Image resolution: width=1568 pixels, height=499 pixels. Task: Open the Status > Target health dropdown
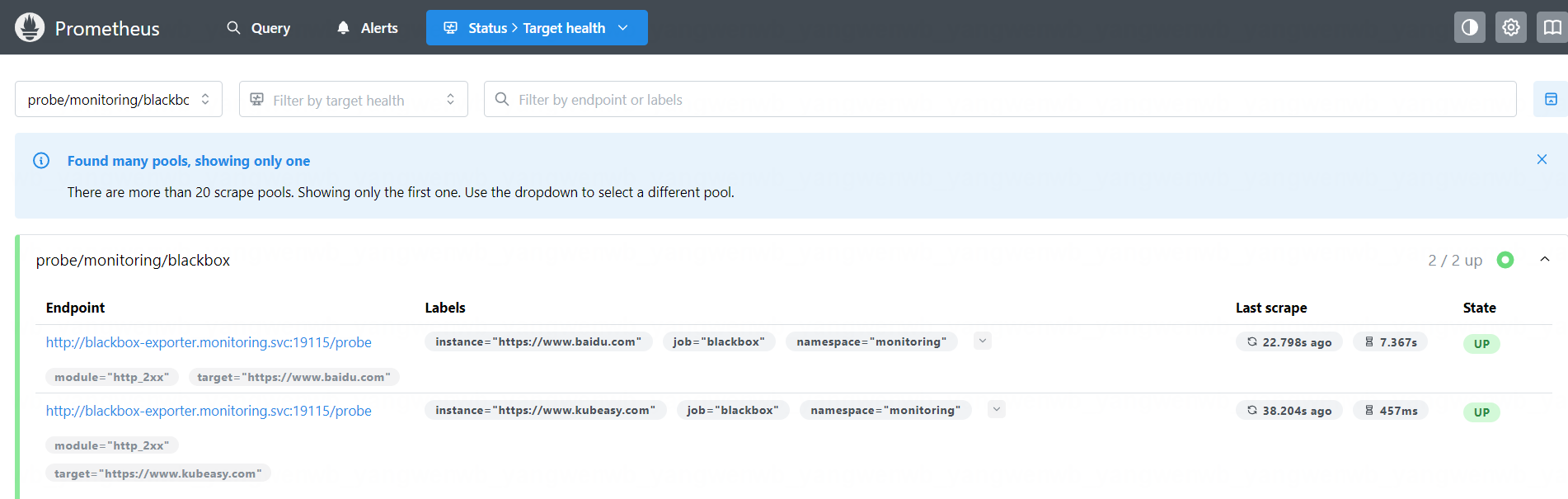click(536, 28)
